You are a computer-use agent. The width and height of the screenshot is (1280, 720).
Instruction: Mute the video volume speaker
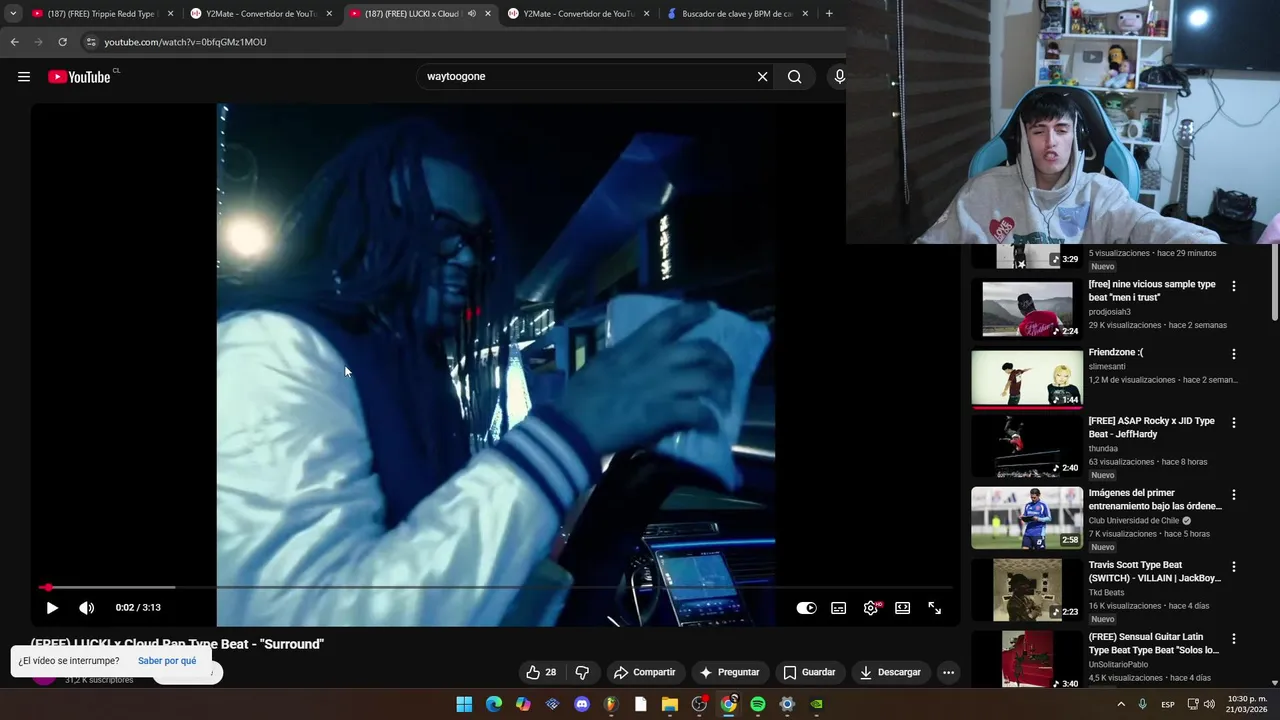[x=87, y=608]
